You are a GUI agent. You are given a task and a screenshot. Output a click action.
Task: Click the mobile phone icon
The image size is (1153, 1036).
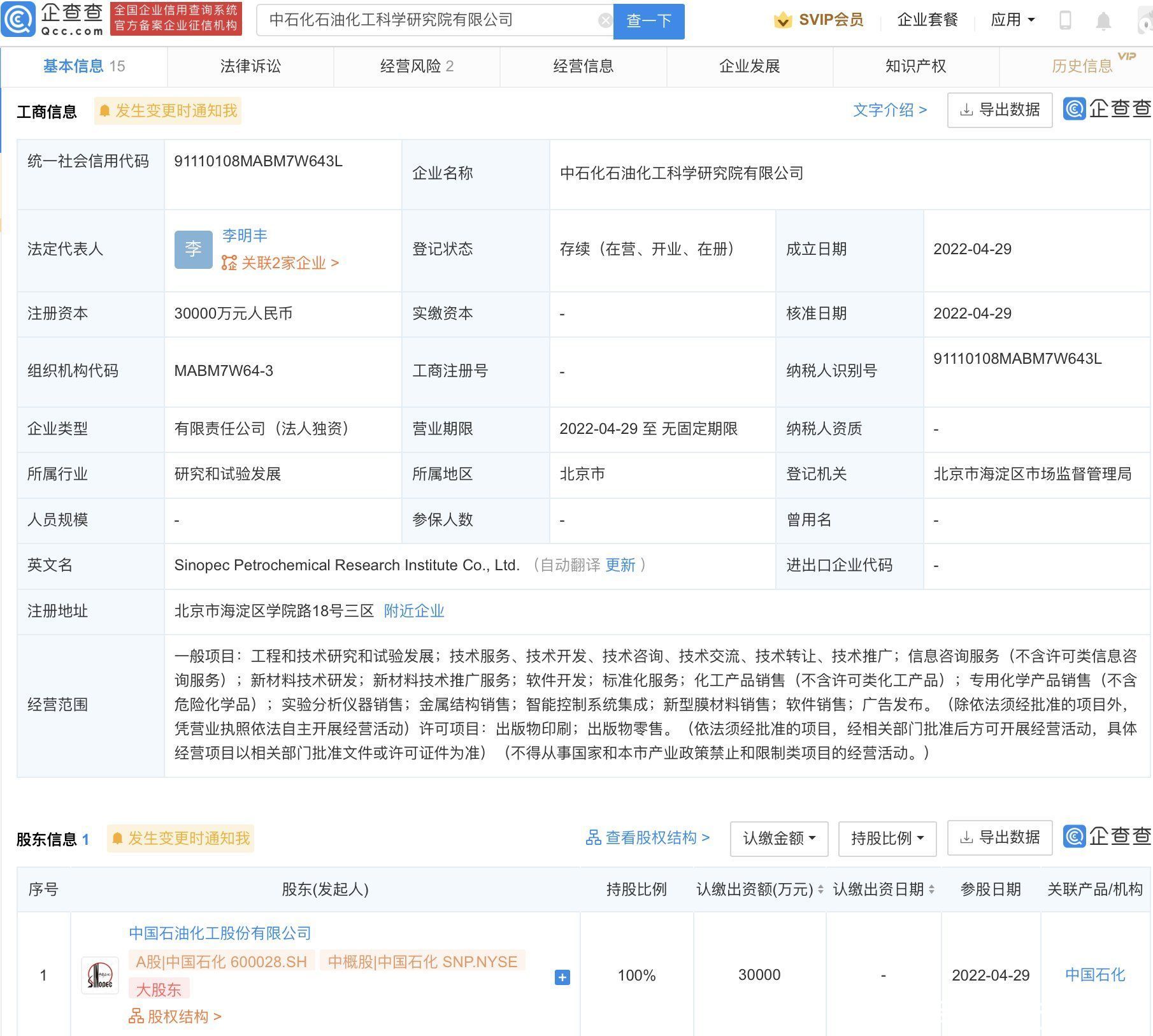[1065, 21]
